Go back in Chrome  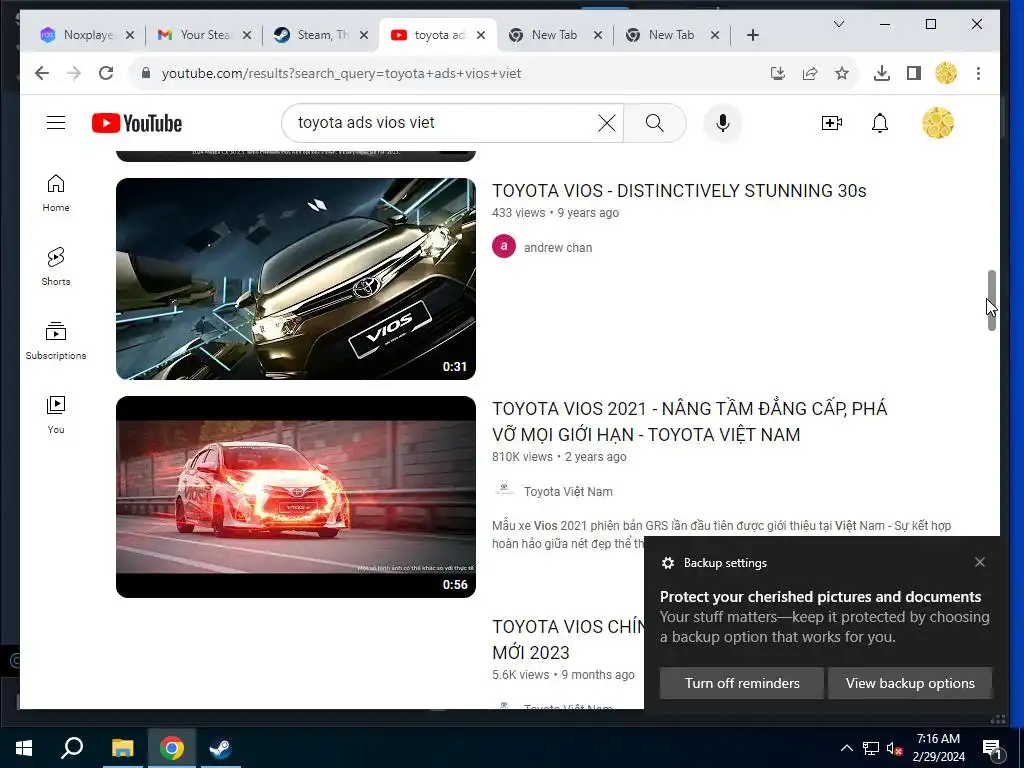41,73
